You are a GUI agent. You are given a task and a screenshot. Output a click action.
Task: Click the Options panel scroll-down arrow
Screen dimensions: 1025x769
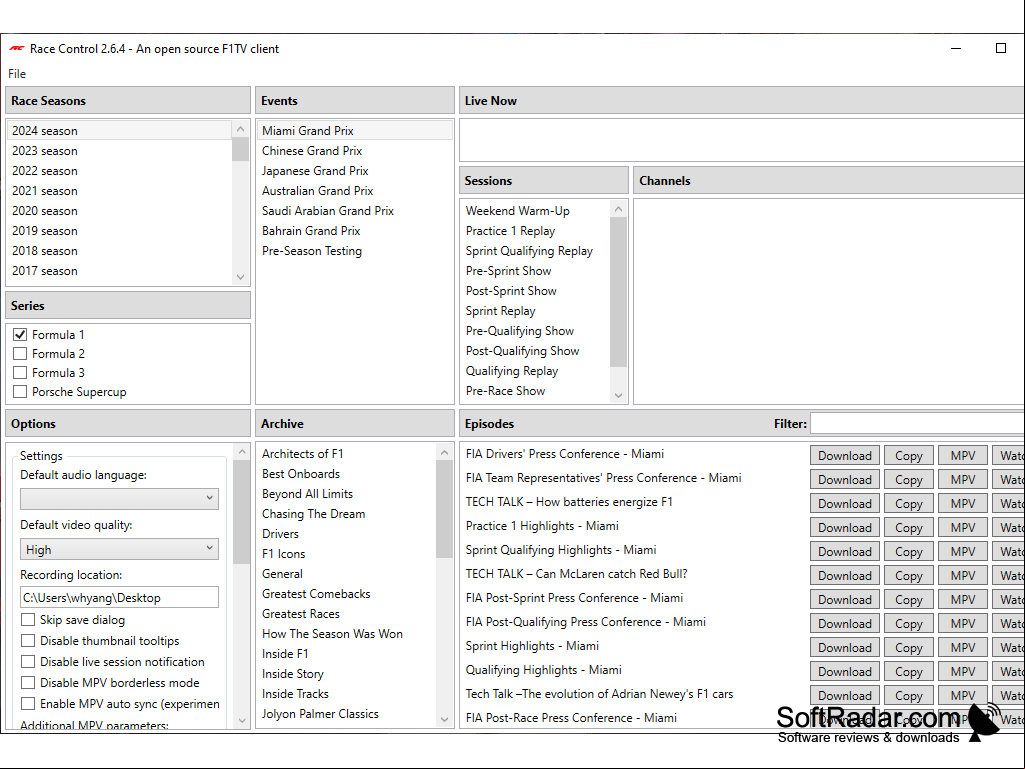(x=242, y=721)
